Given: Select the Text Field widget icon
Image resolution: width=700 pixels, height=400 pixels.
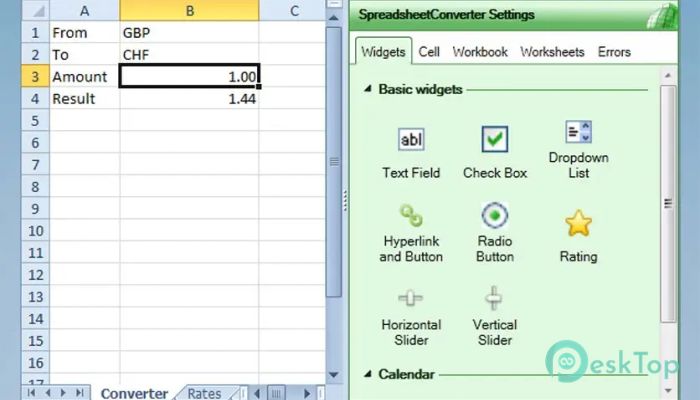Looking at the screenshot, I should click(x=411, y=139).
